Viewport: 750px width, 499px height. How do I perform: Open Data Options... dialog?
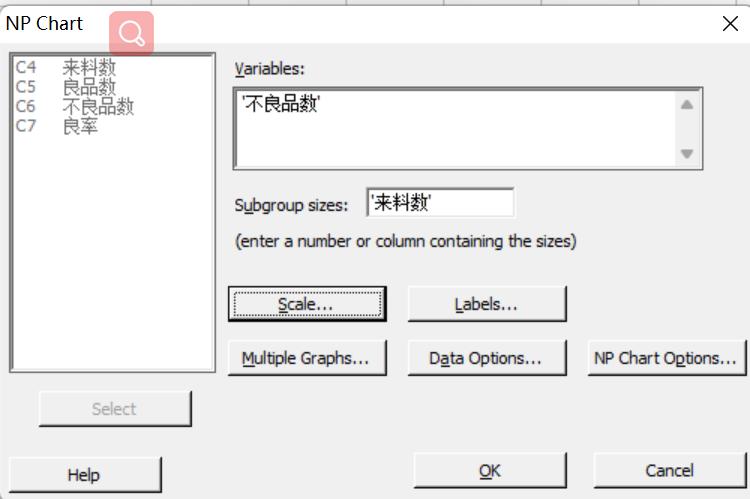point(486,358)
